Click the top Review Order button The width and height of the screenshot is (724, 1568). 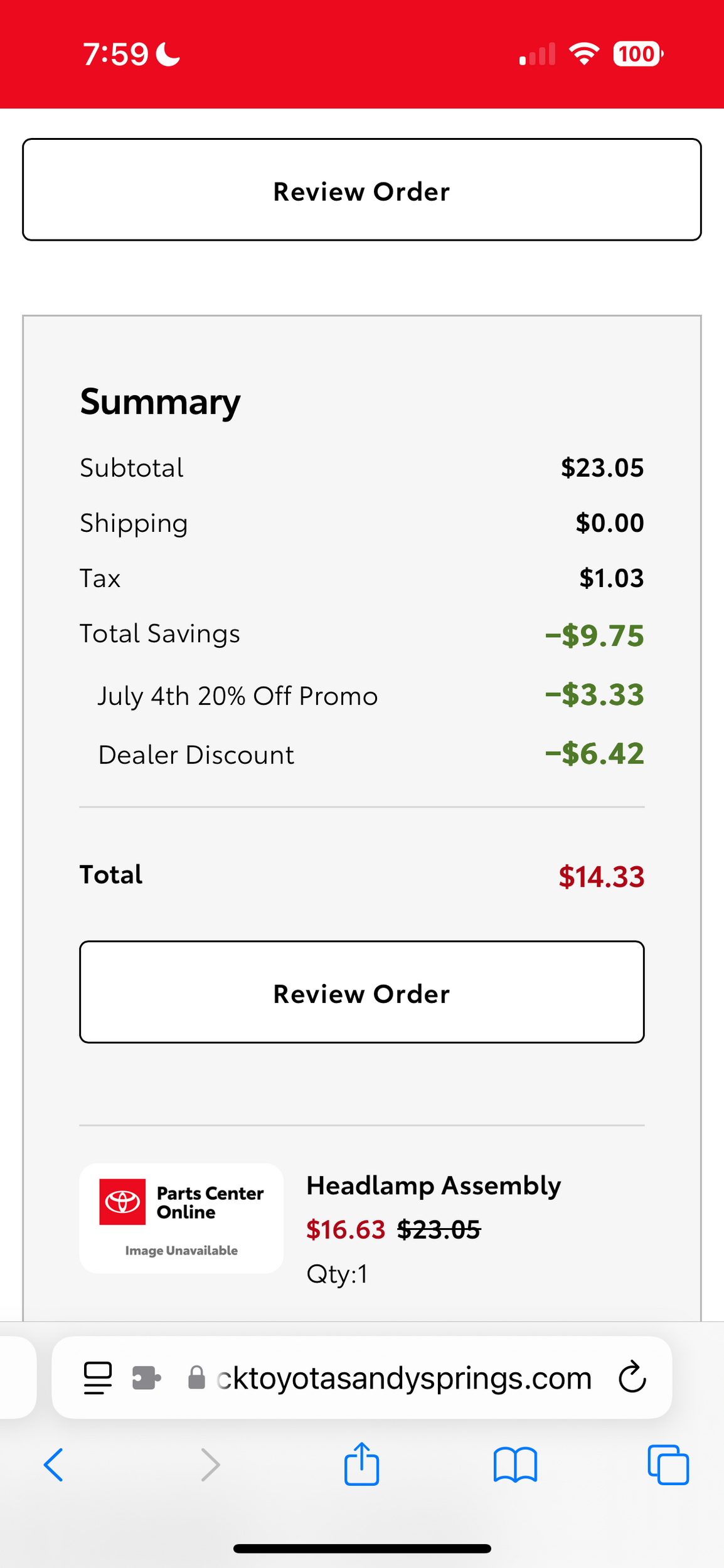(x=362, y=189)
